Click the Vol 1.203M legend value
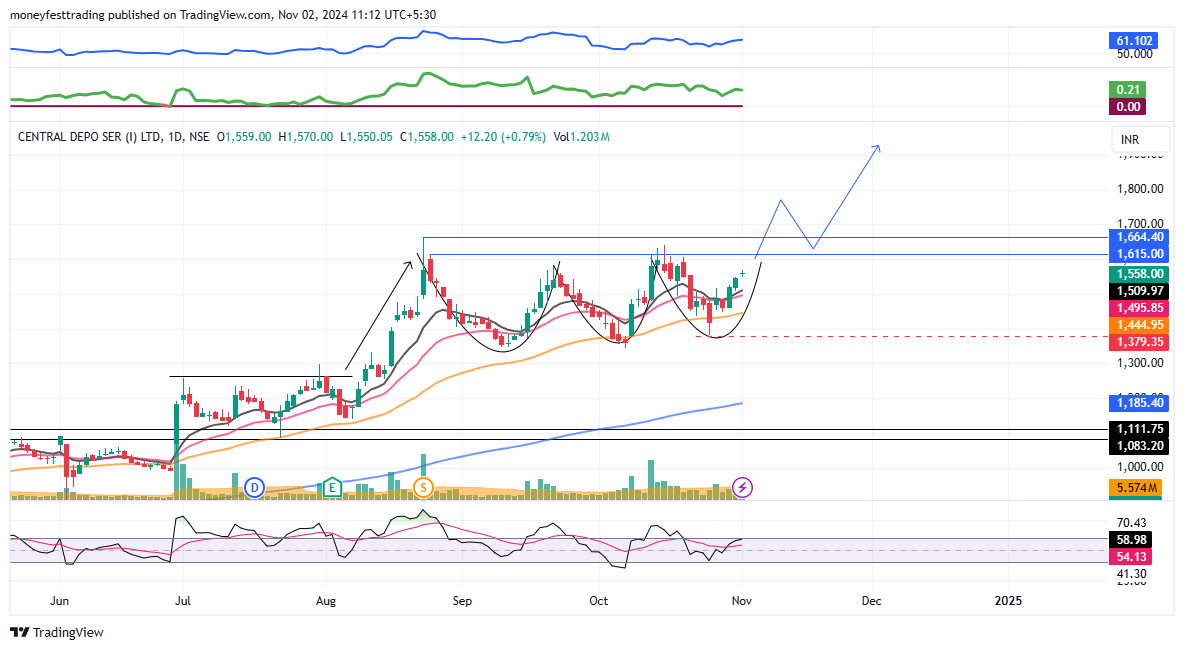 tap(581, 137)
